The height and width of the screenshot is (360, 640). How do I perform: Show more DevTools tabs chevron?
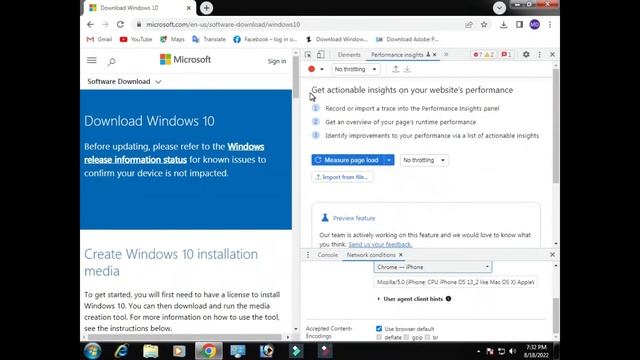click(x=446, y=54)
